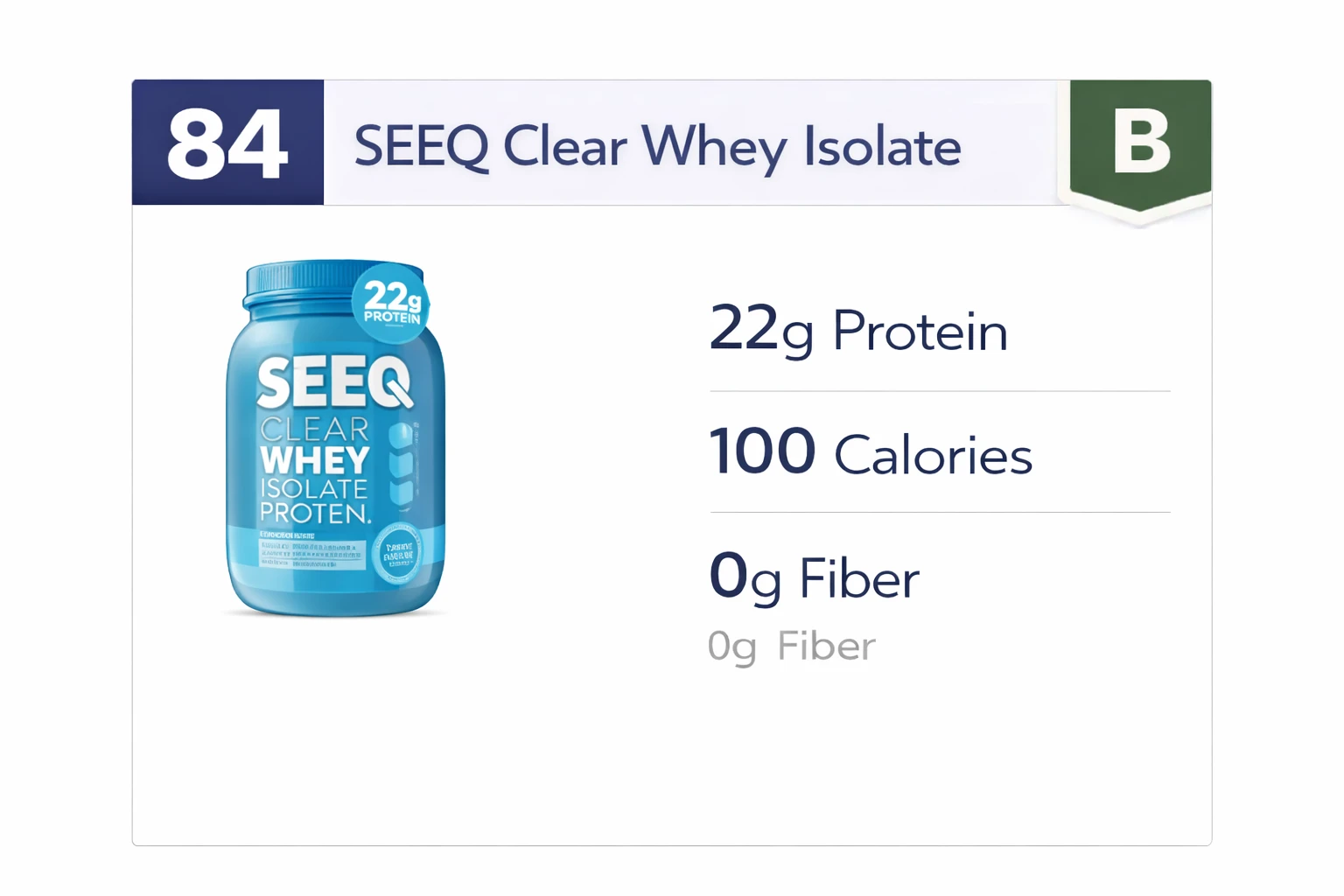1344x896 pixels.
Task: Click the SEEQ logo on the jar
Action: coord(332,382)
